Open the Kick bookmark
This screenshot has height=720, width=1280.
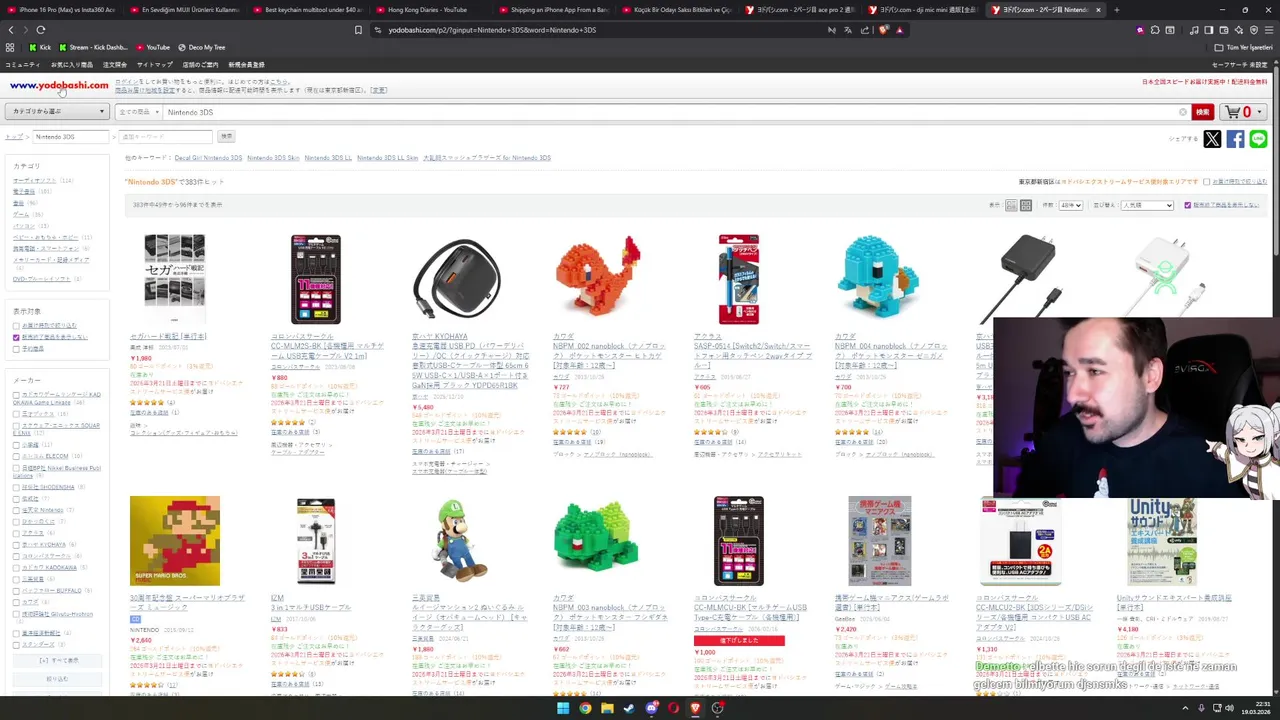tap(40, 47)
